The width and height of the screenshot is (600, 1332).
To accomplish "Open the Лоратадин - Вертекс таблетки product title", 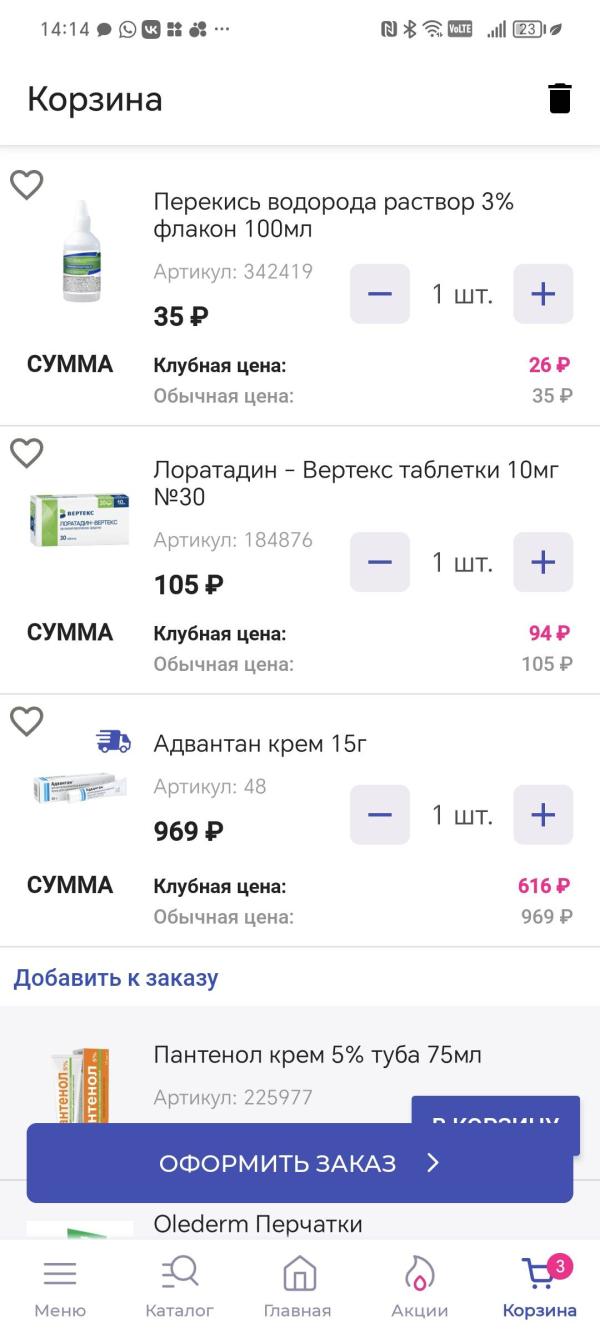I will coord(356,483).
